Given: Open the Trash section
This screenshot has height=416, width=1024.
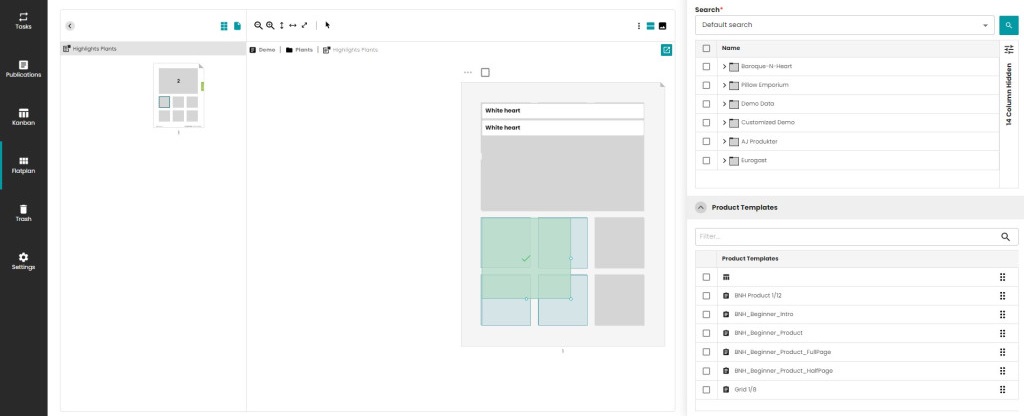Looking at the screenshot, I should [23, 213].
